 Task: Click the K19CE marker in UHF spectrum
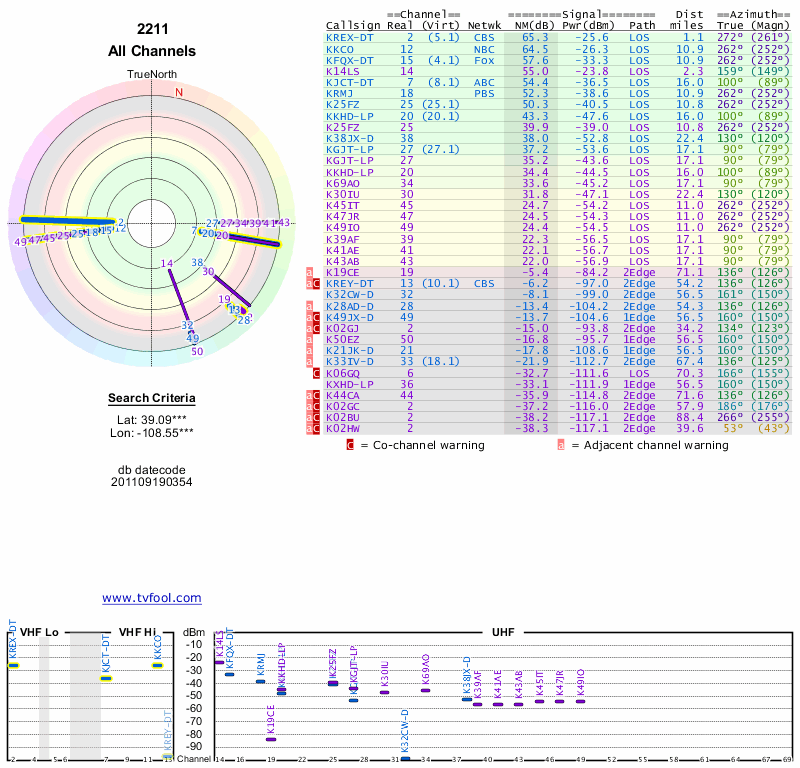click(x=271, y=739)
